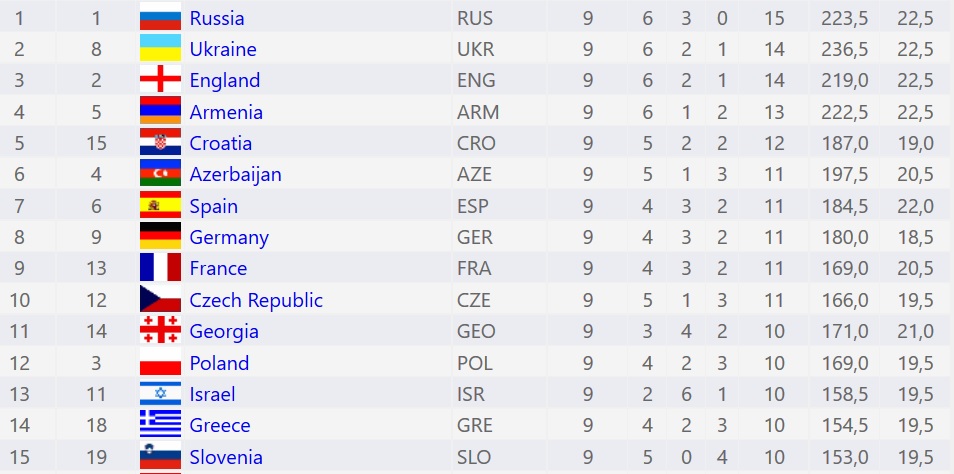Click the England flag icon
This screenshot has height=474, width=954.
[160, 79]
